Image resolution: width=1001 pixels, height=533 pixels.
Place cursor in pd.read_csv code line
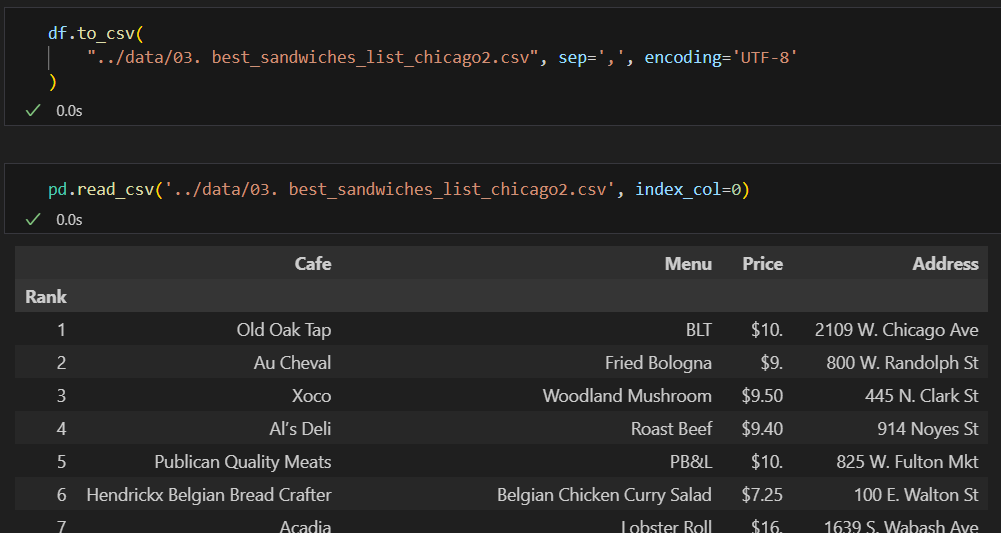tap(398, 190)
